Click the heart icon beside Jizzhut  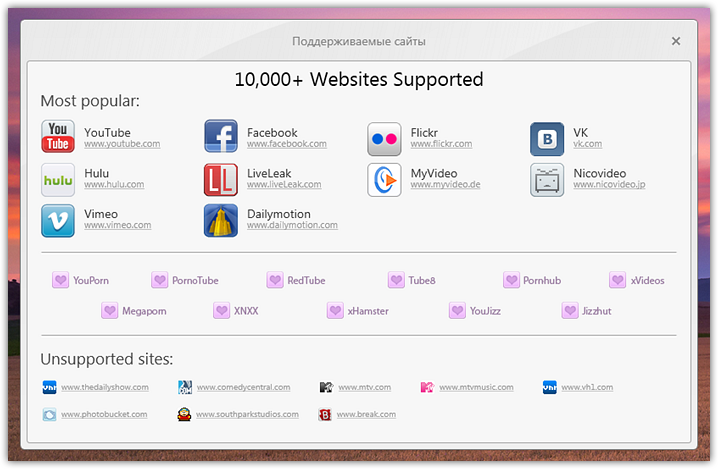coord(570,311)
